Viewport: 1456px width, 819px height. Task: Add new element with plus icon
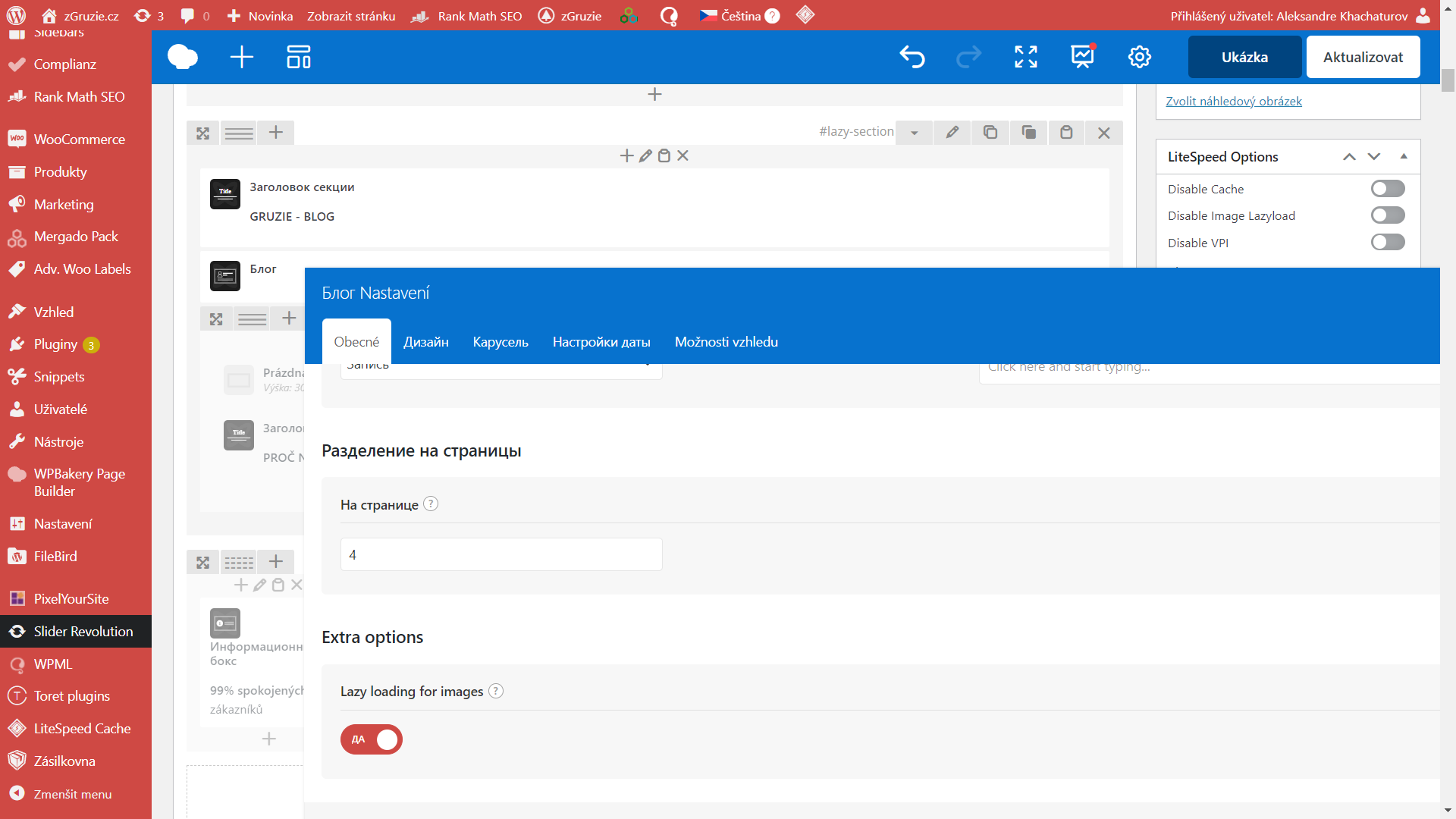tap(242, 57)
